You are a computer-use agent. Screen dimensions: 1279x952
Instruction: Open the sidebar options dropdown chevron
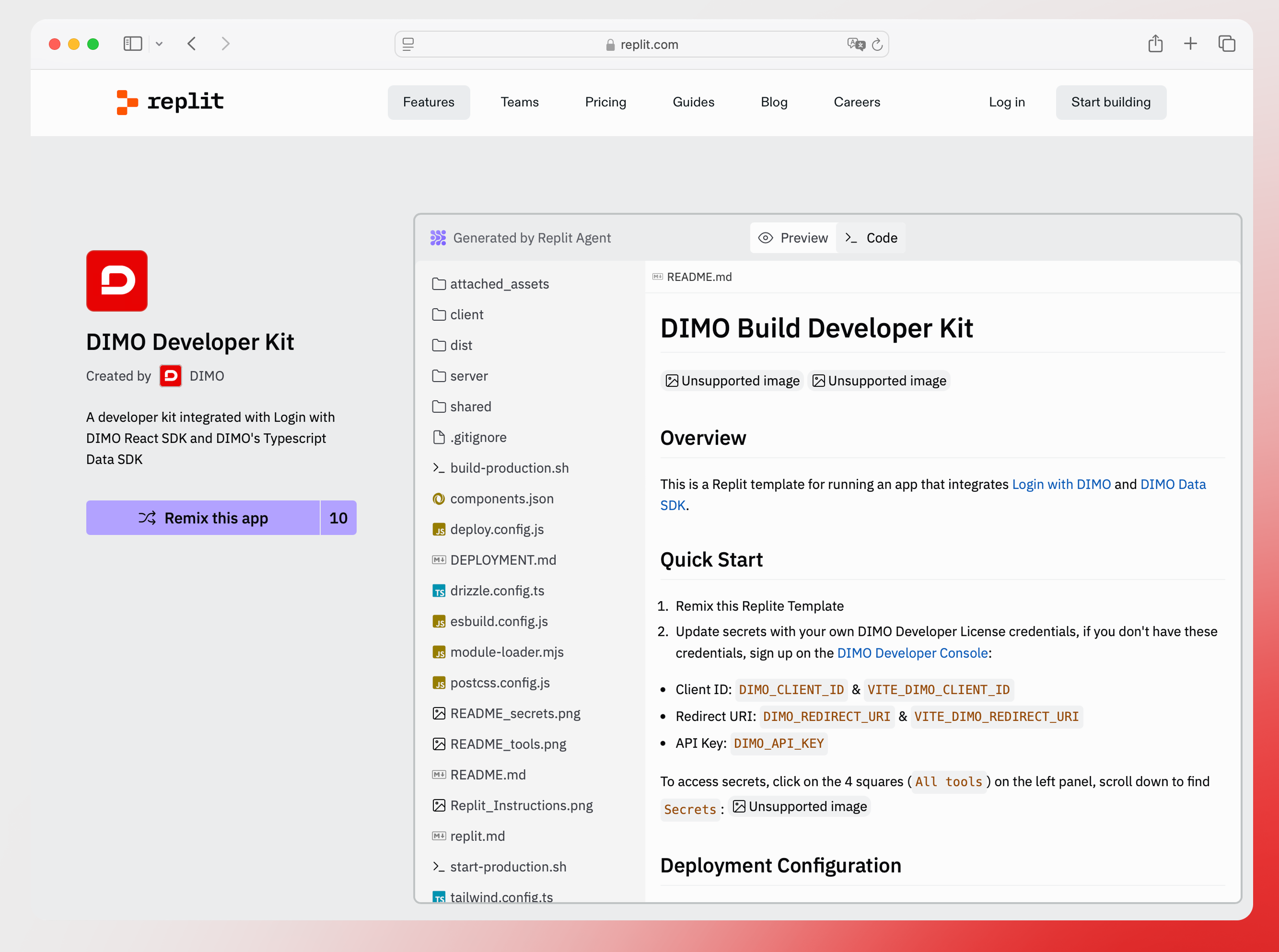(x=159, y=44)
